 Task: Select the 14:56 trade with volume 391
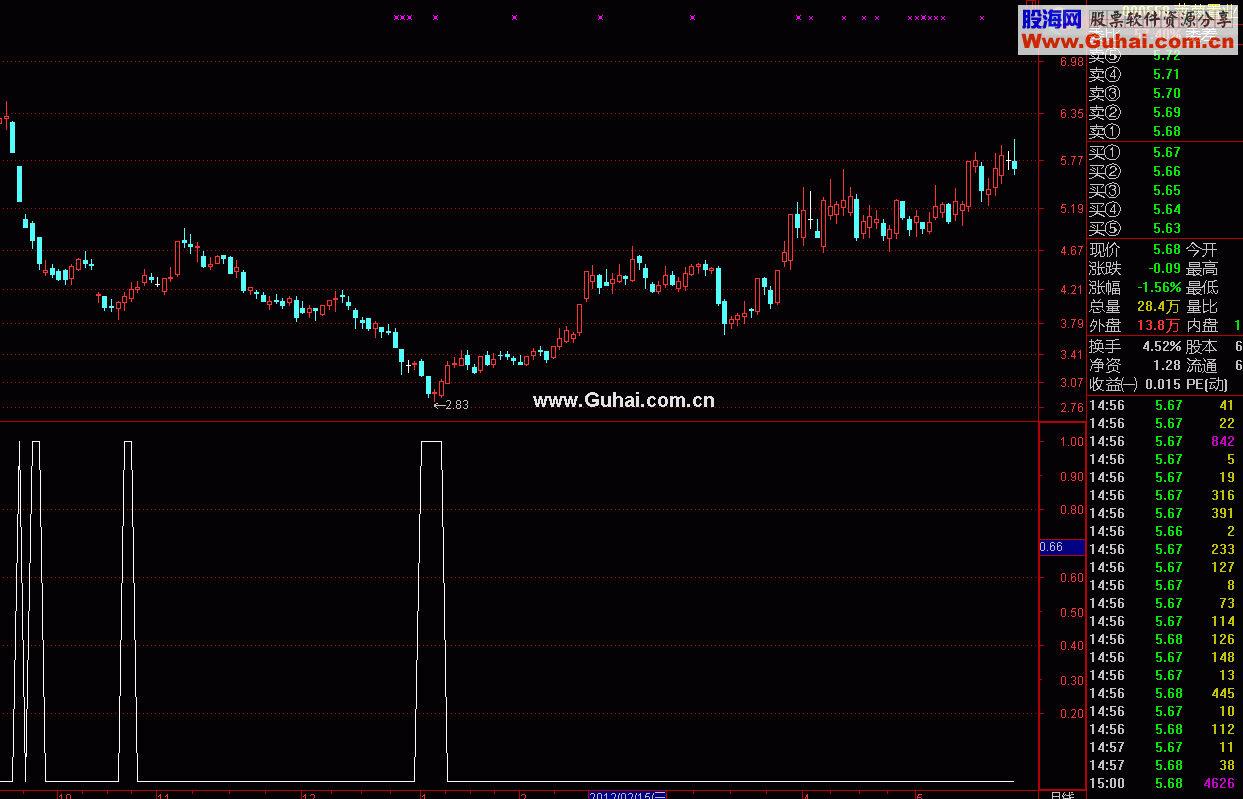click(1163, 513)
